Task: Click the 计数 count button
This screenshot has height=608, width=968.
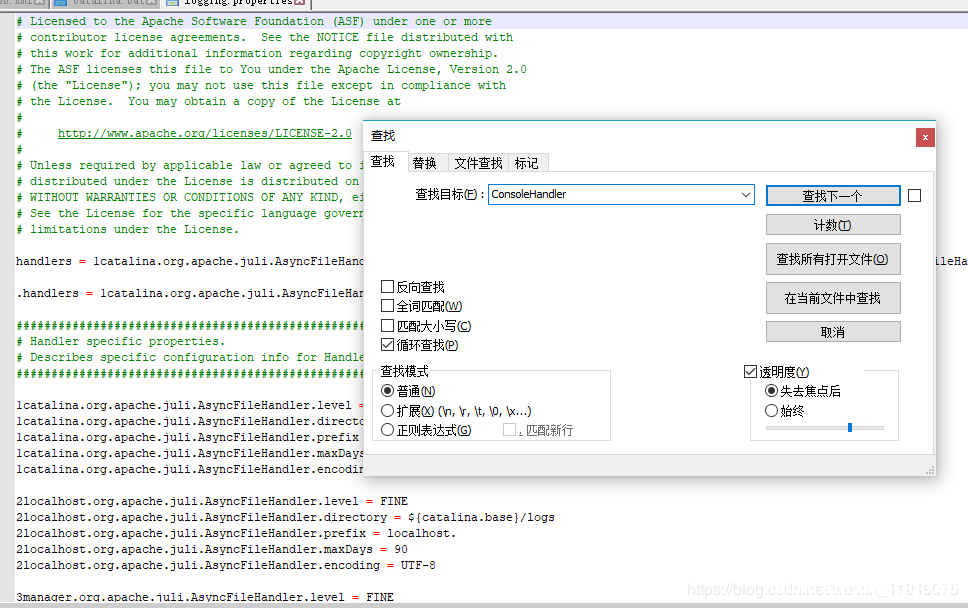Action: pos(832,226)
